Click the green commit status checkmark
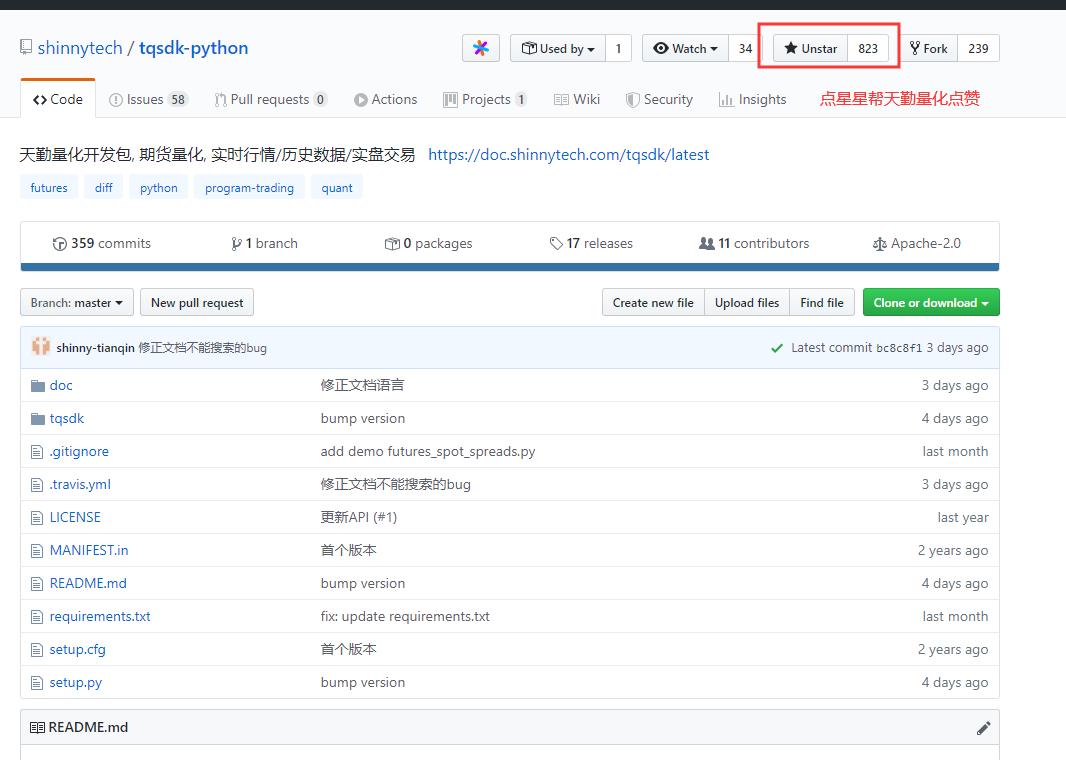The width and height of the screenshot is (1066, 760). tap(777, 348)
